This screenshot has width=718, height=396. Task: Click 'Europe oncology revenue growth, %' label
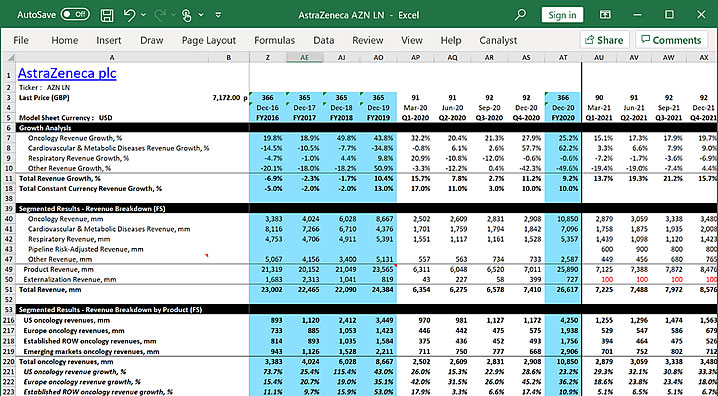click(x=82, y=382)
